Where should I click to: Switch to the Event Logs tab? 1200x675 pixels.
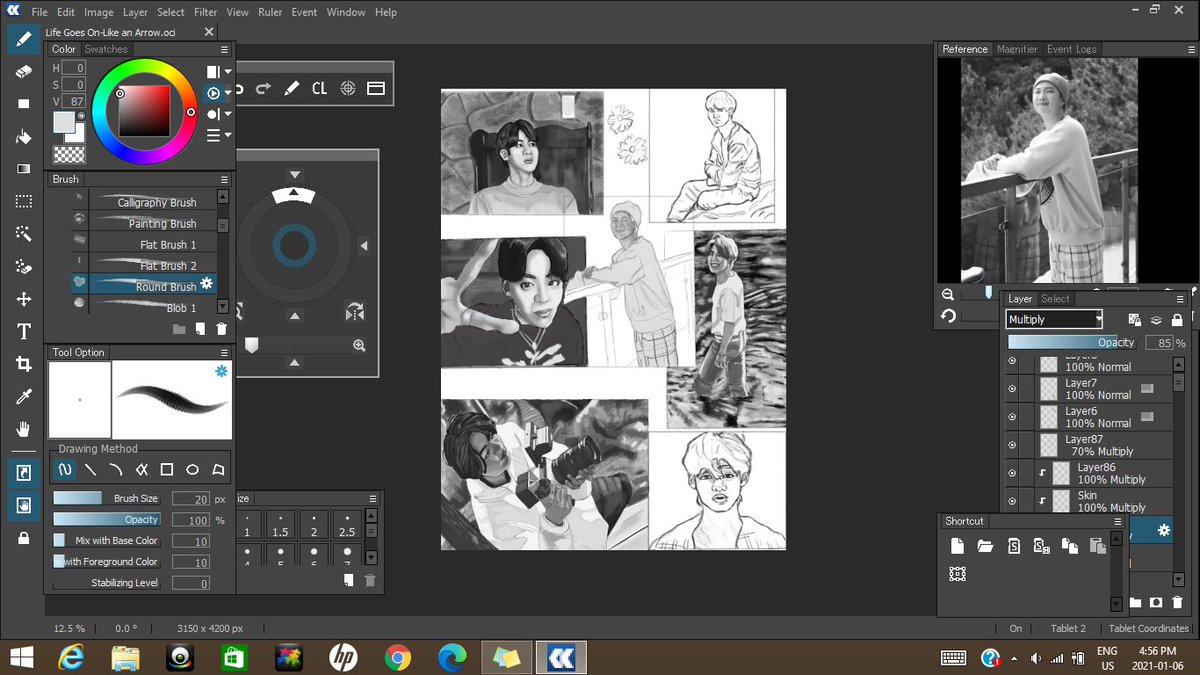point(1072,49)
